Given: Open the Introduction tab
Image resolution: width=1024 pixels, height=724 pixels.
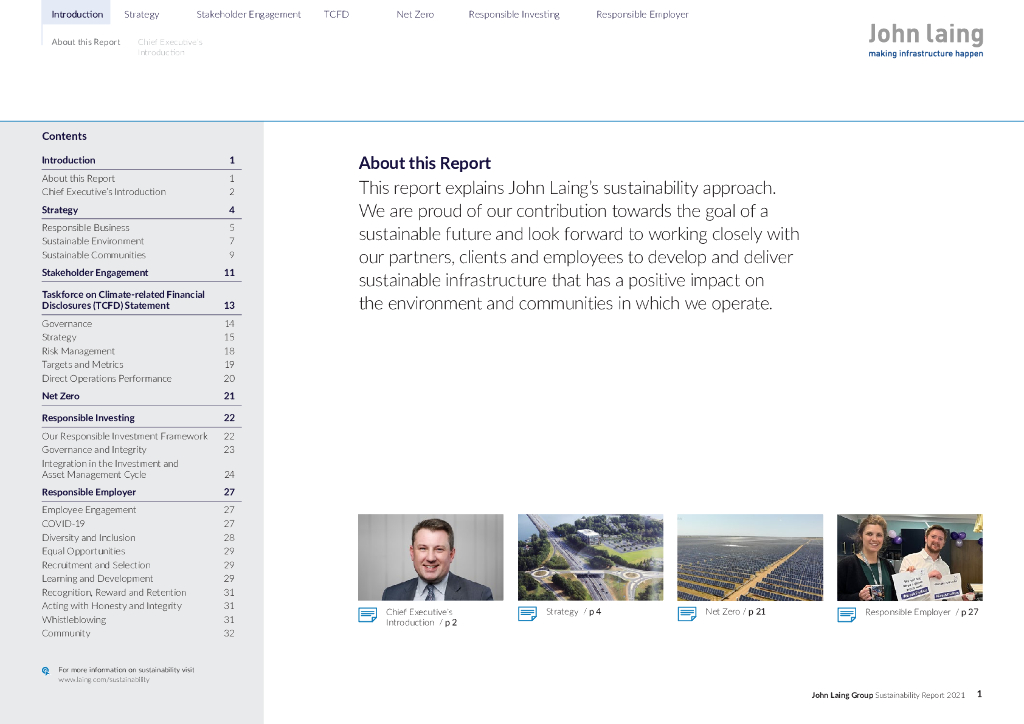Looking at the screenshot, I should click(x=77, y=14).
